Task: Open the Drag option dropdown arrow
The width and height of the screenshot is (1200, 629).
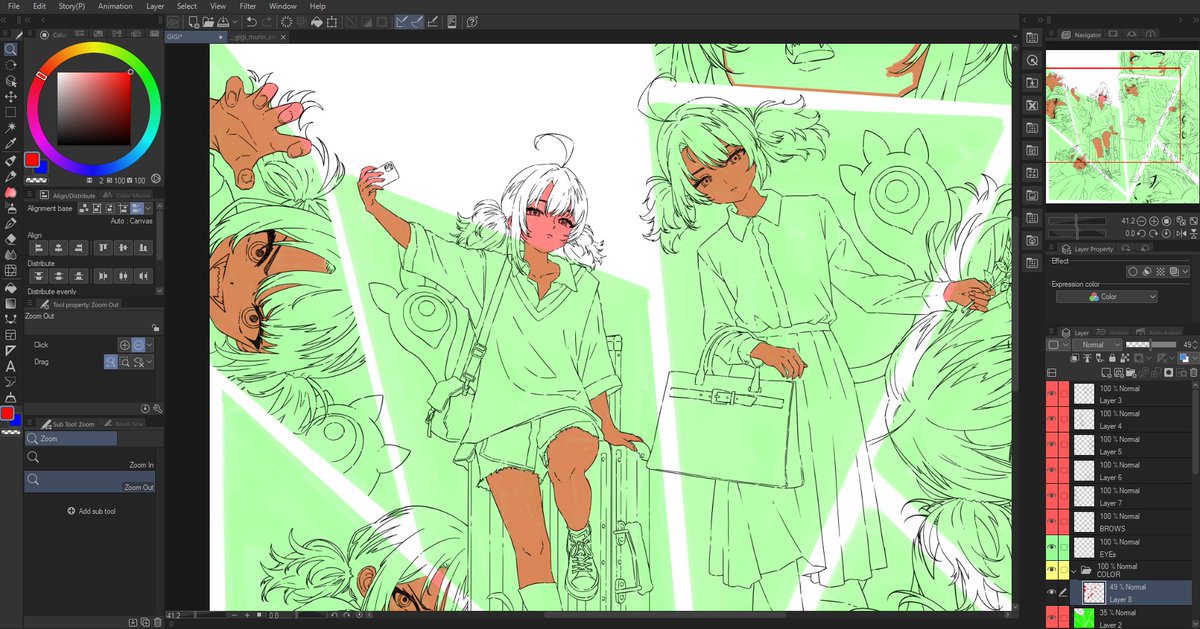Action: click(x=150, y=363)
